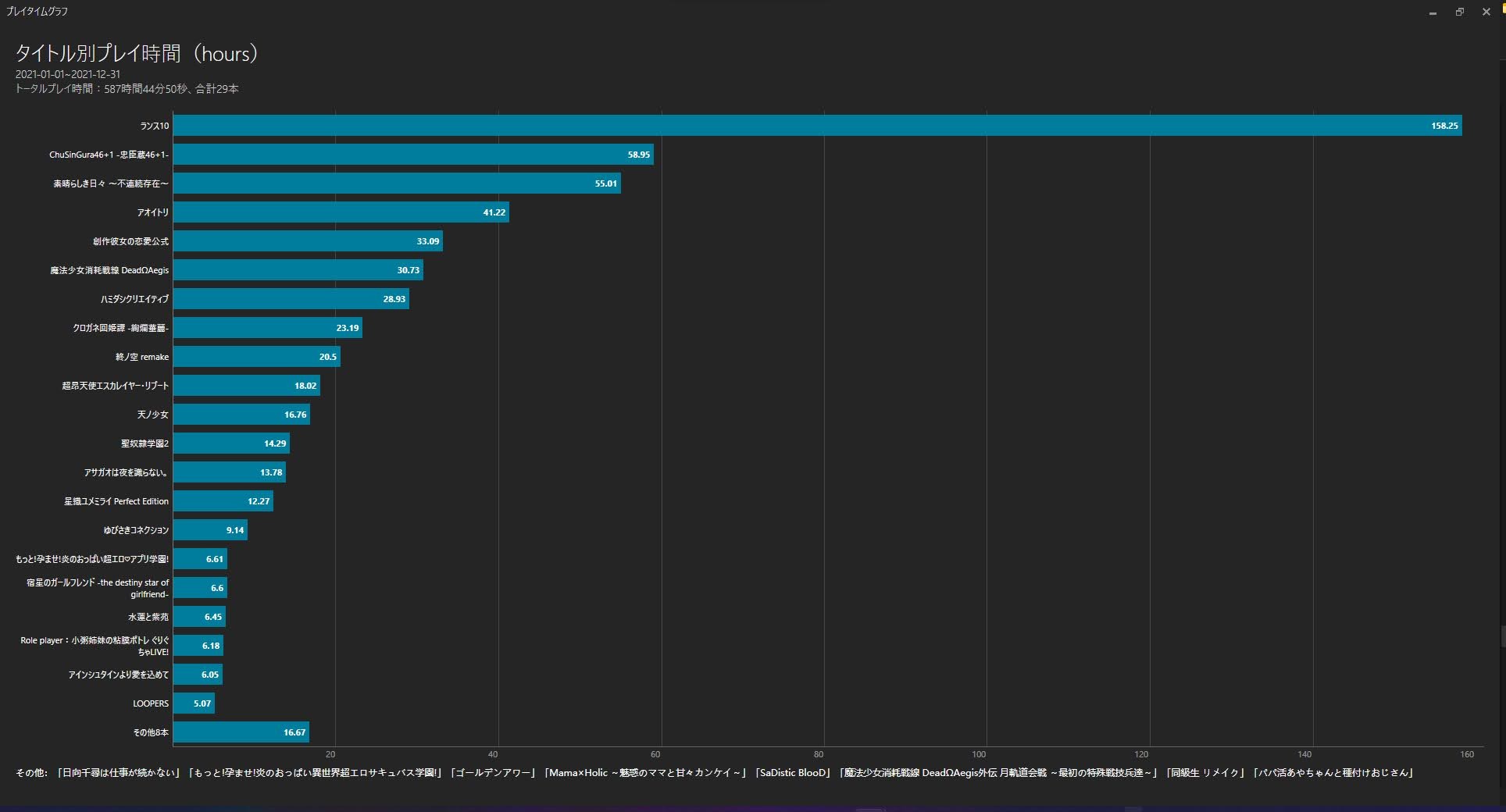
Task: Select the 6.6 hours bar
Action: 200,588
